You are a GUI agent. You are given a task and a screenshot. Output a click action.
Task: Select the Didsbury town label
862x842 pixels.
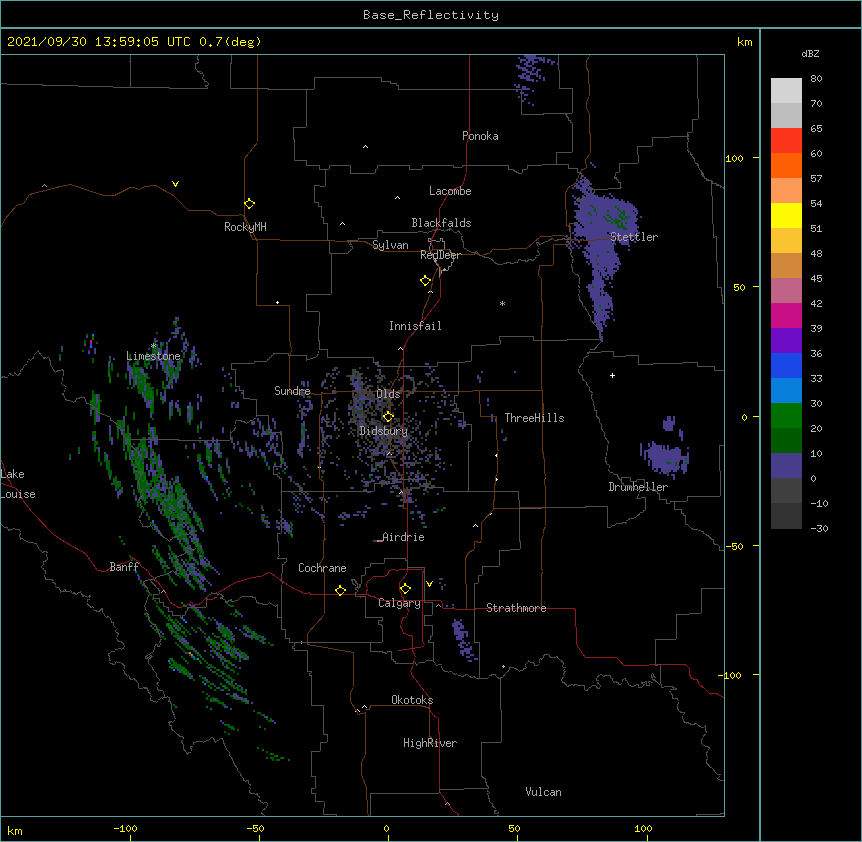coord(383,431)
